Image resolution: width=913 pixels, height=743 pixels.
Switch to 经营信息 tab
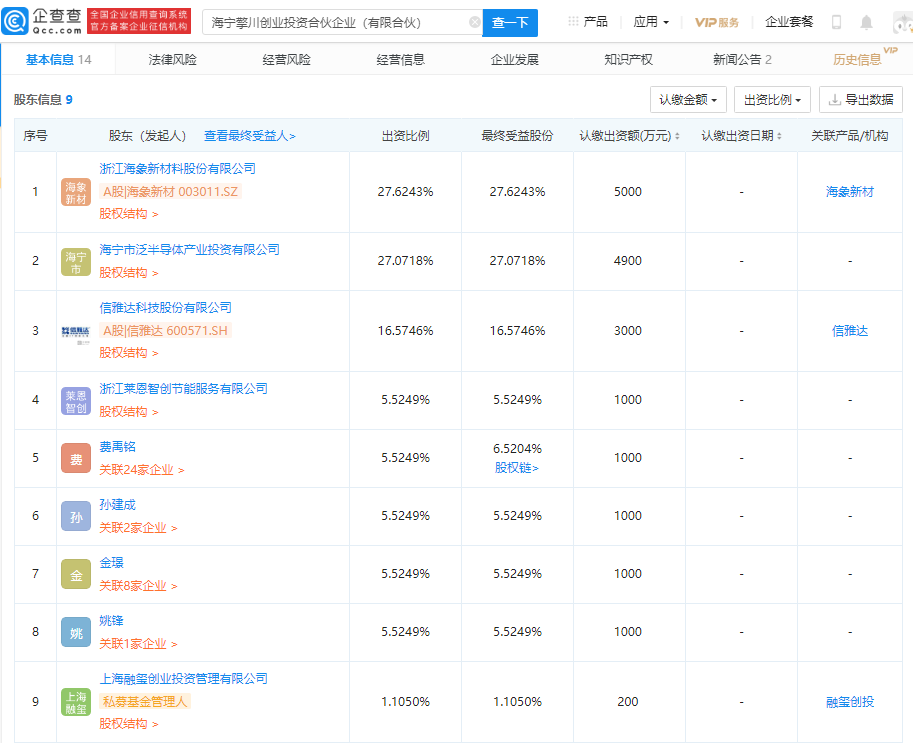point(401,59)
